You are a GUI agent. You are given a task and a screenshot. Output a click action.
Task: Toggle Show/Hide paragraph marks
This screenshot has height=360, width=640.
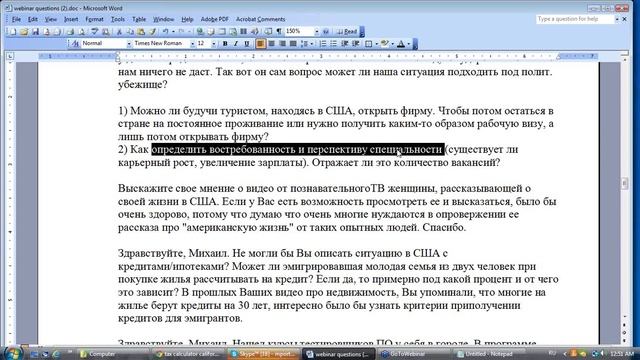point(279,31)
